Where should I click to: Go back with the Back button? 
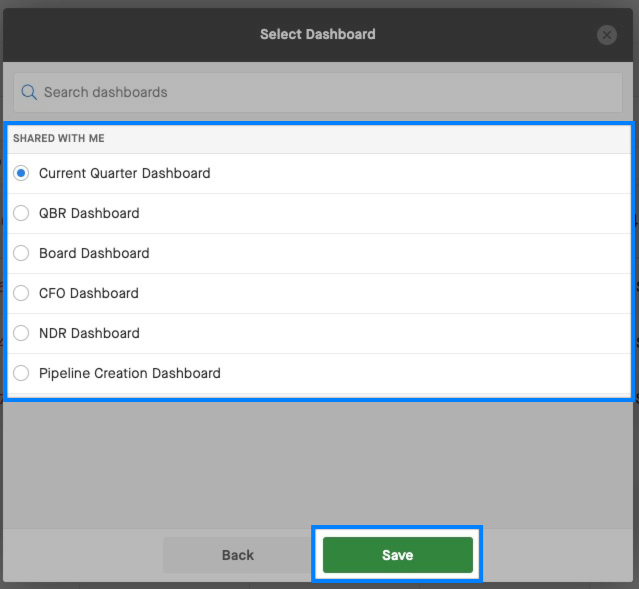point(238,555)
